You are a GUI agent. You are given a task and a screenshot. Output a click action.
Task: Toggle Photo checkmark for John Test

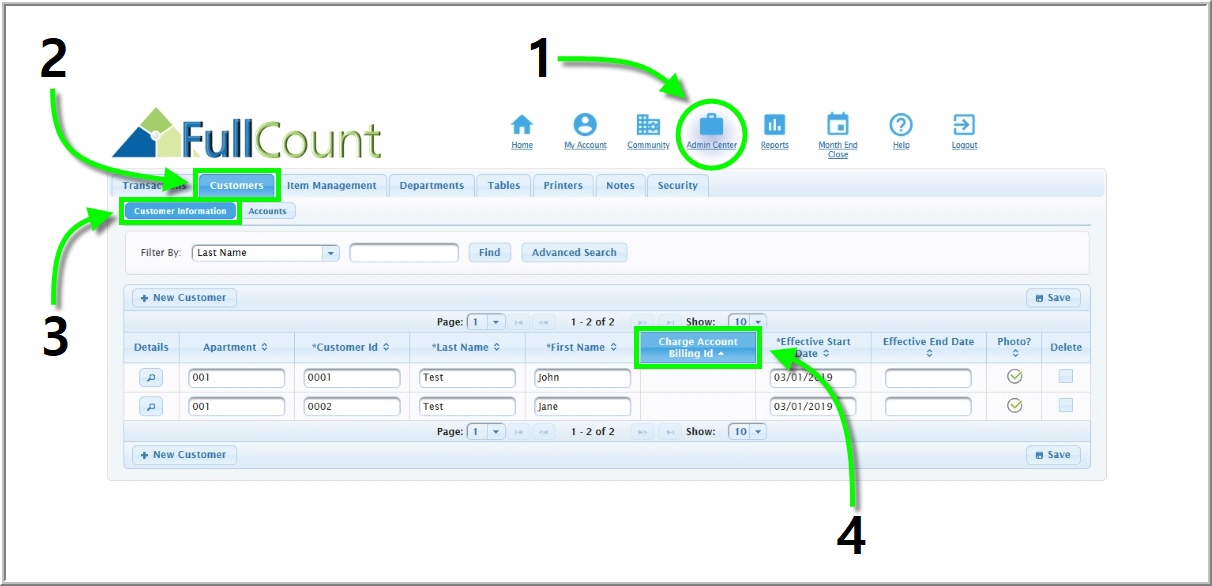tap(1014, 377)
